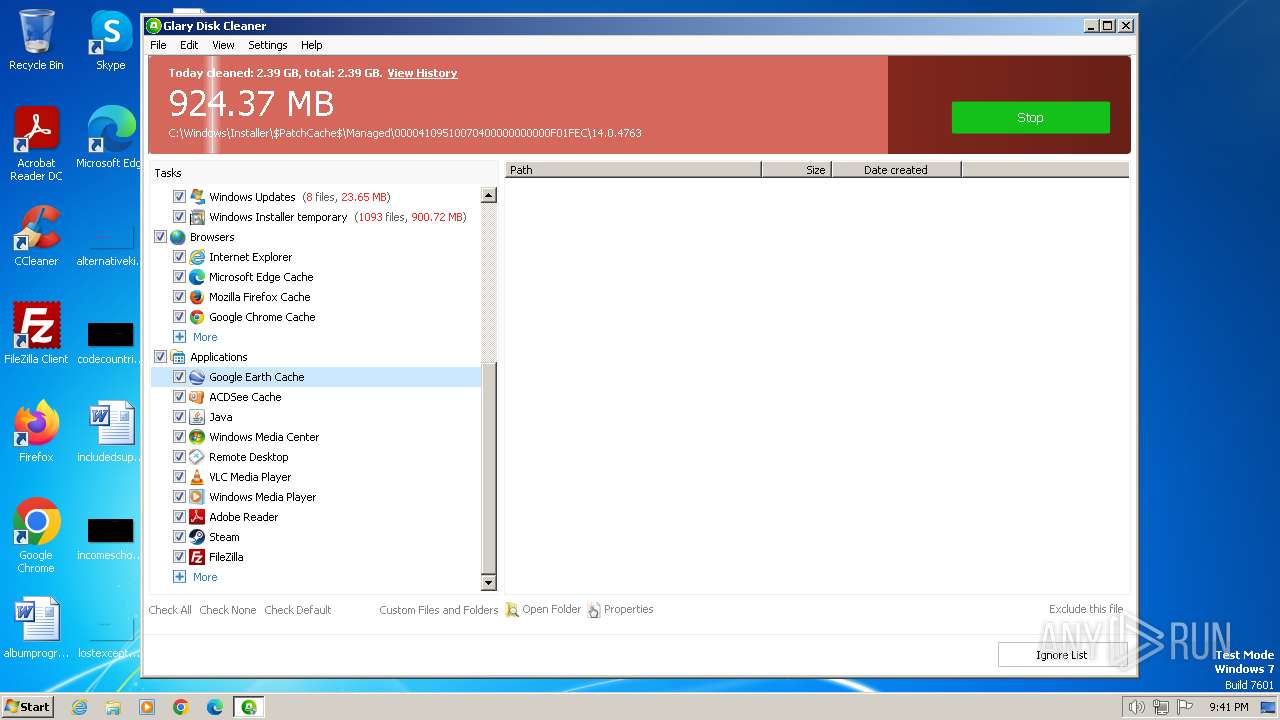This screenshot has height=720, width=1280.
Task: Click the Adobe Reader icon in tasks
Action: [197, 517]
